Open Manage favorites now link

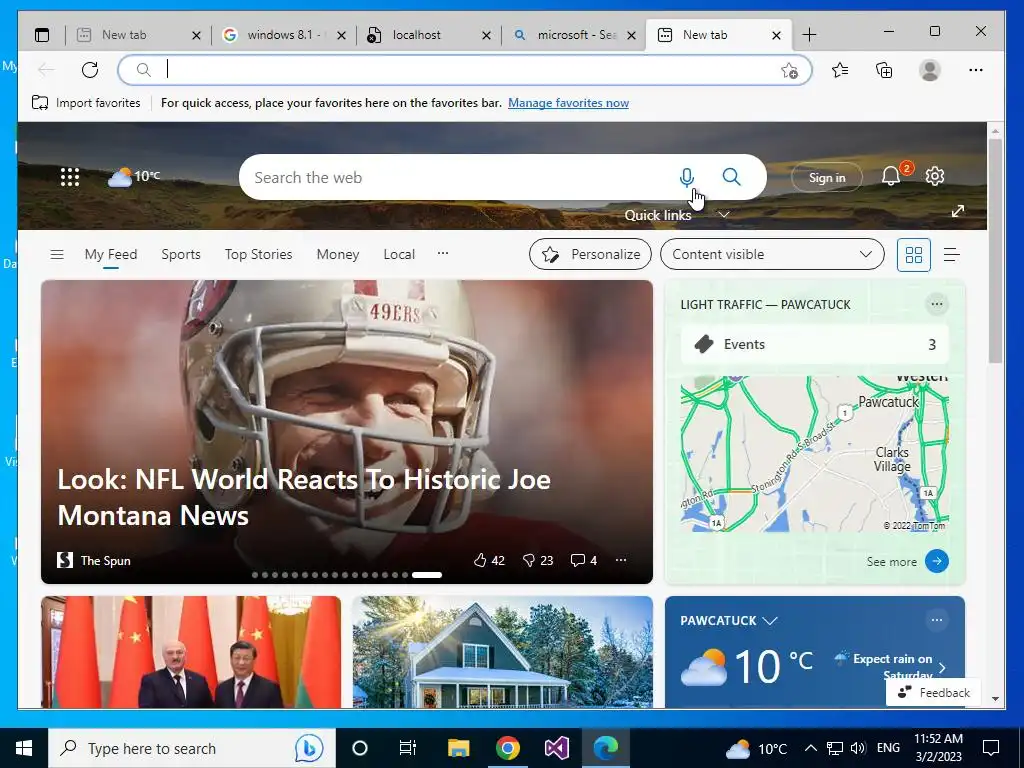568,103
